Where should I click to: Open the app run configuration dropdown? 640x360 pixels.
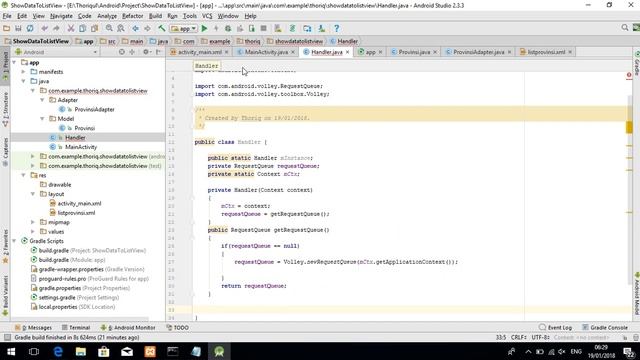(x=184, y=28)
